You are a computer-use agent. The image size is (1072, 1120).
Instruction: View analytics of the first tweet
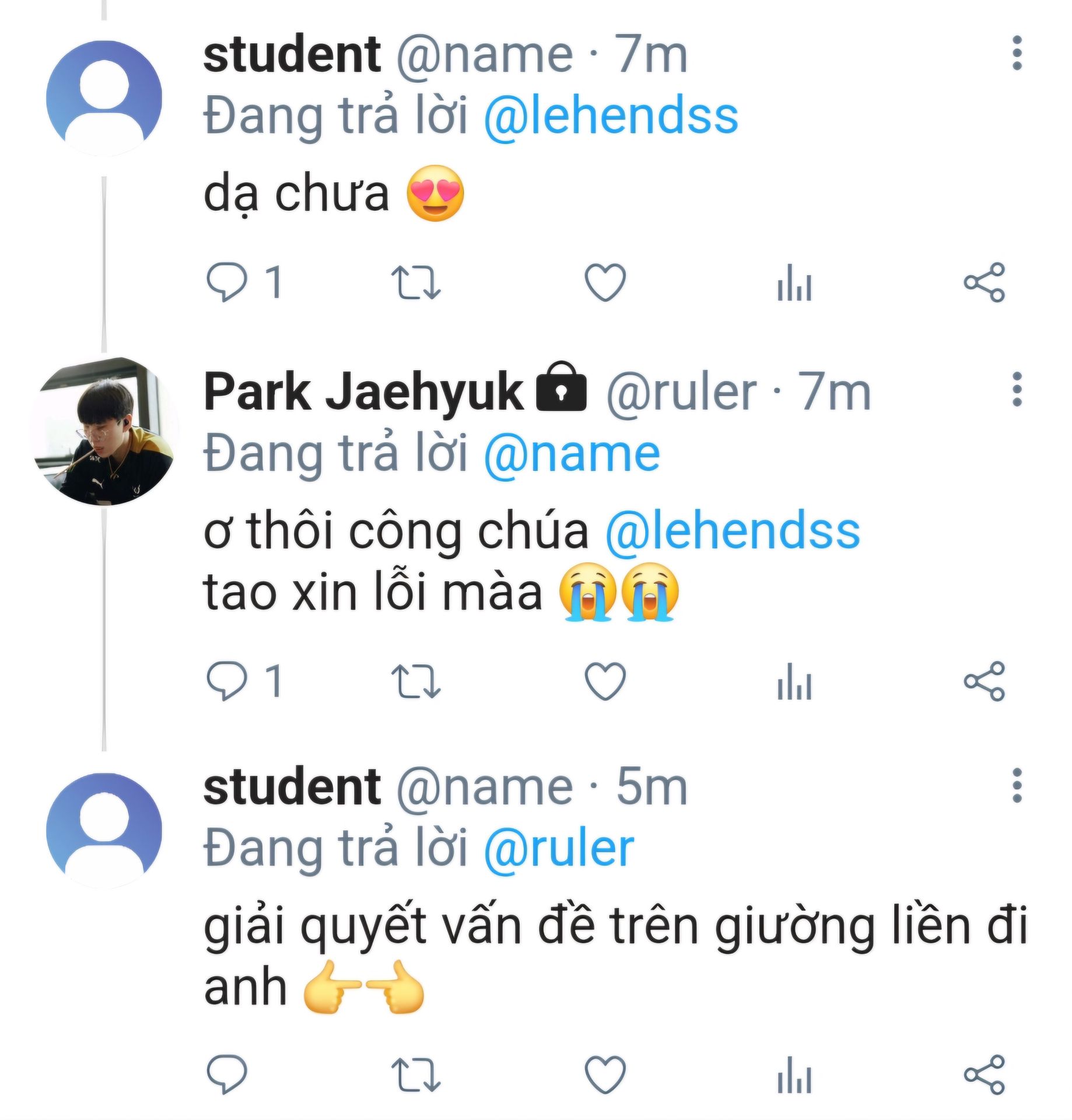click(x=794, y=282)
